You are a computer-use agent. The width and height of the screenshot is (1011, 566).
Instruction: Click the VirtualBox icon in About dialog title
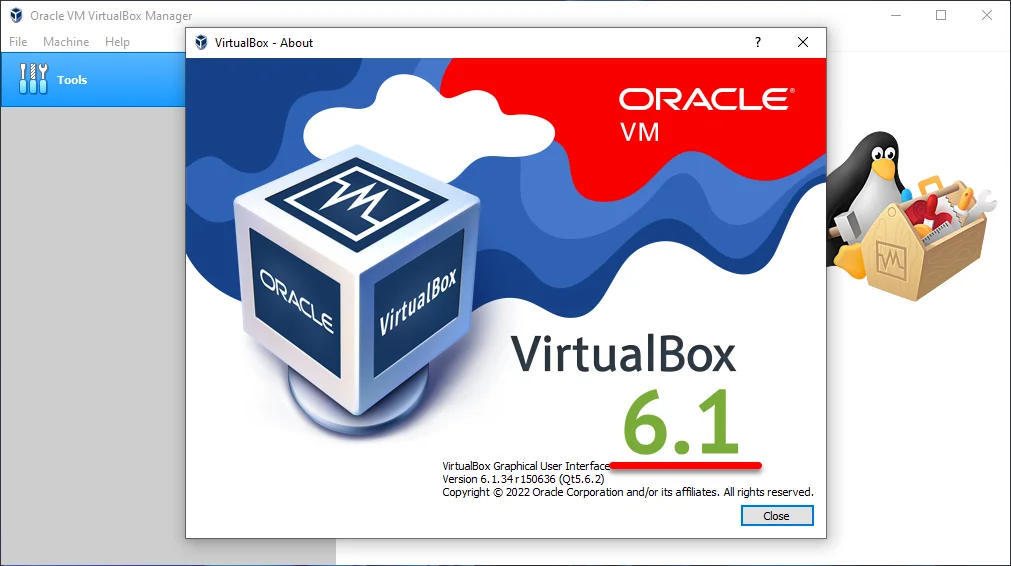pos(201,43)
